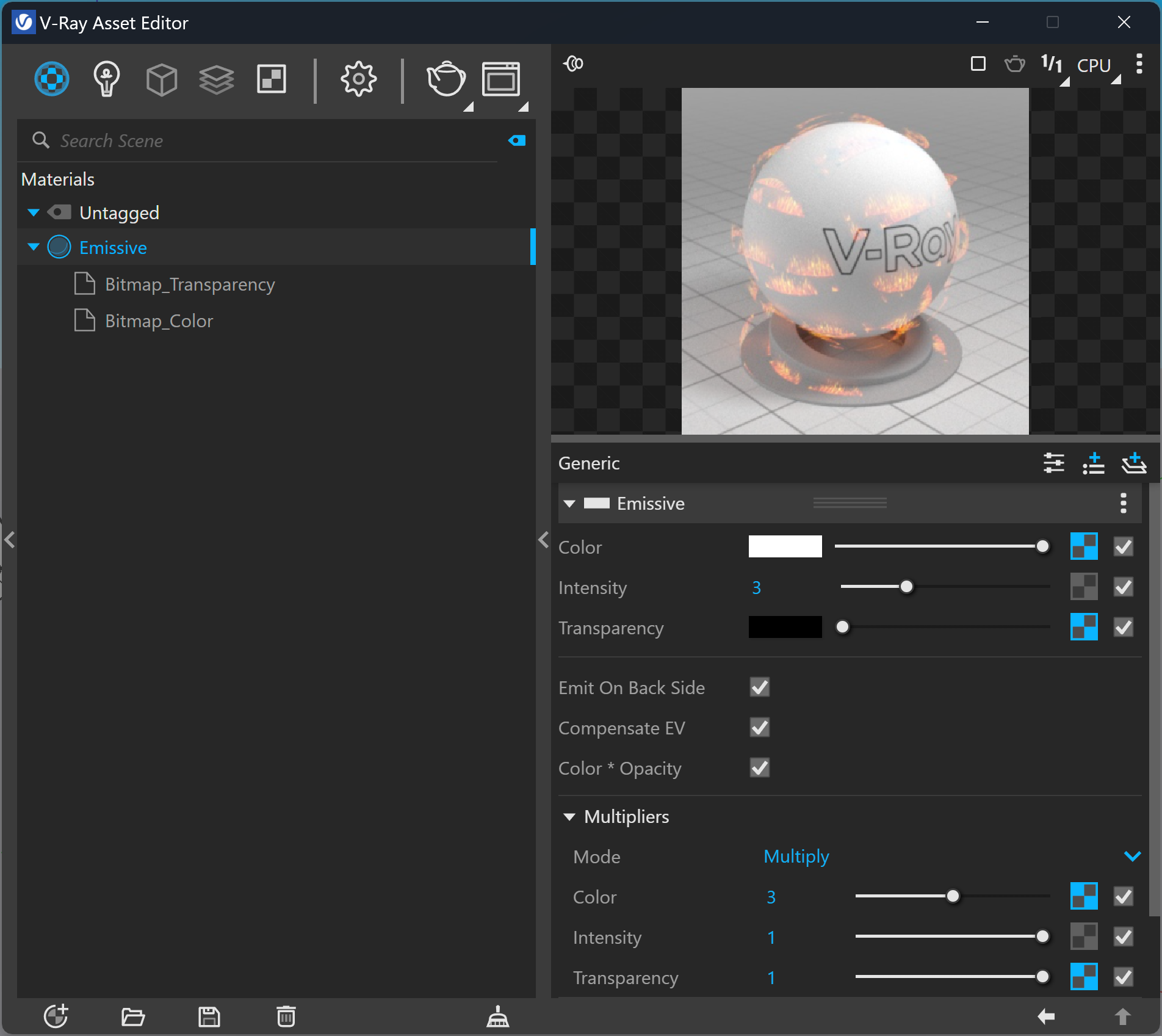Toggle Multipliers Color checkbox
Image resolution: width=1162 pixels, height=1036 pixels.
(1124, 896)
